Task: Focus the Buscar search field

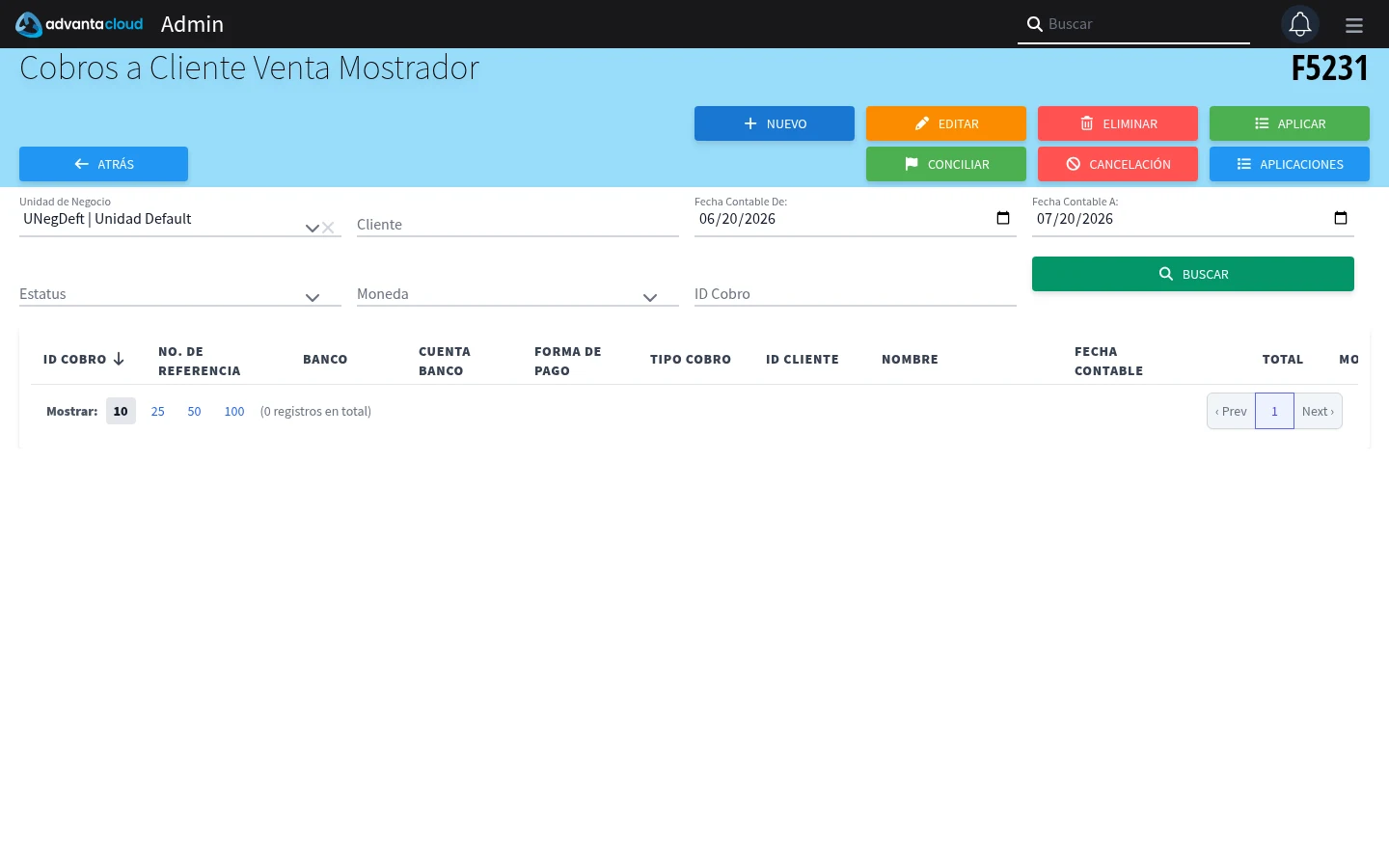Action: point(1146,24)
